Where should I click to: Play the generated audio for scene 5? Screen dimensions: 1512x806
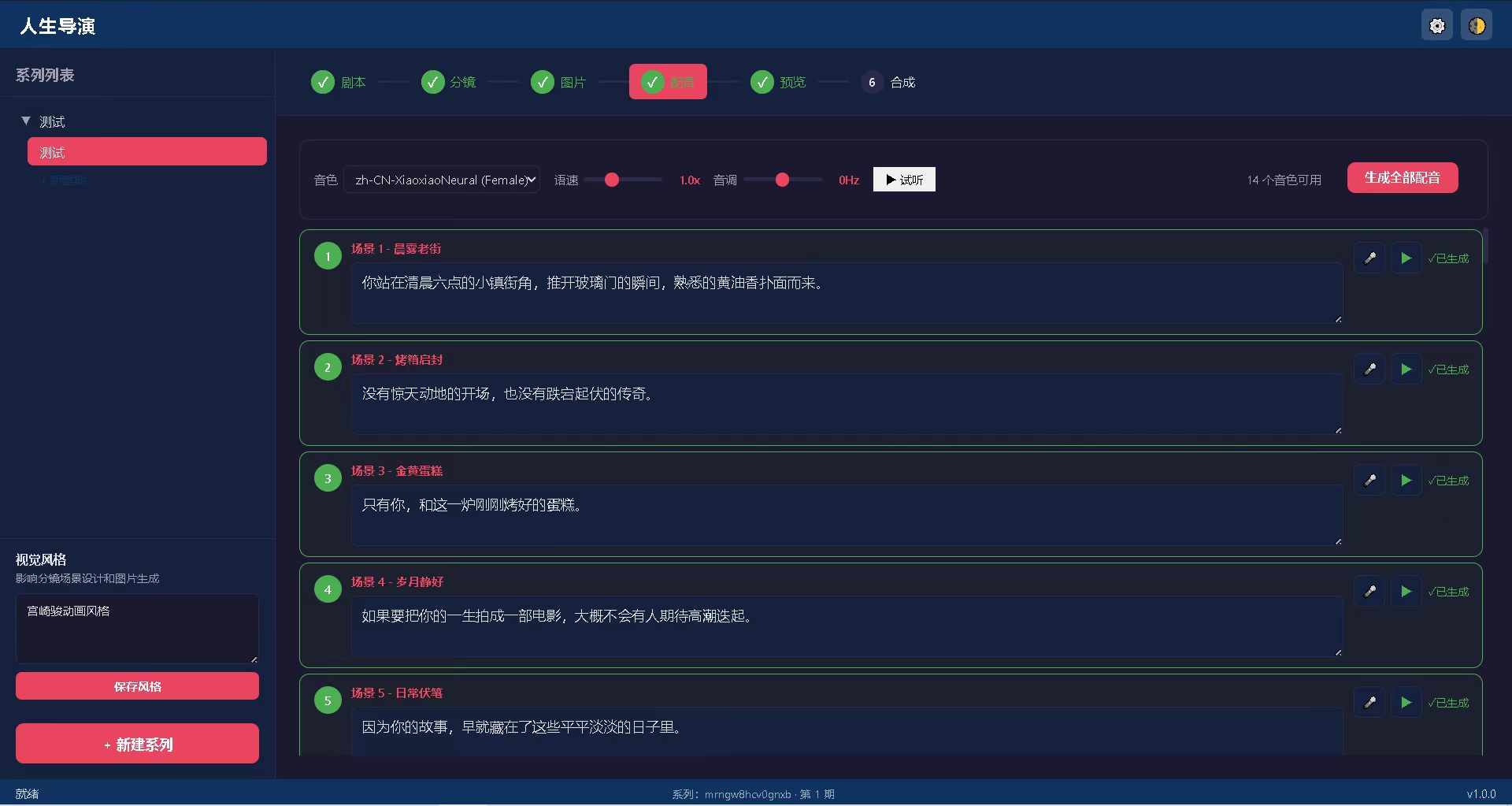[x=1406, y=703]
